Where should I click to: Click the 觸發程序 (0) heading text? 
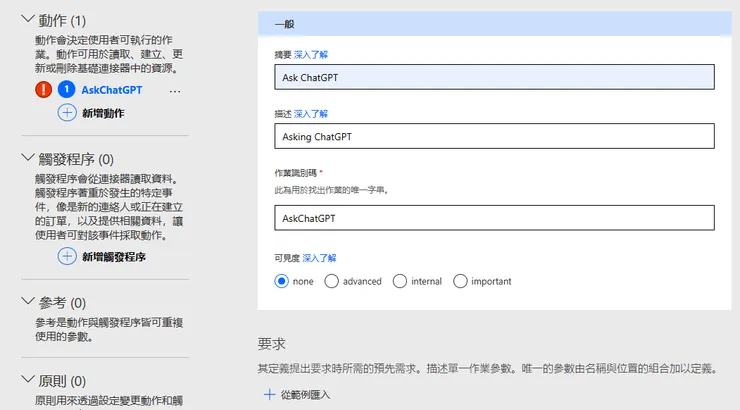point(76,159)
